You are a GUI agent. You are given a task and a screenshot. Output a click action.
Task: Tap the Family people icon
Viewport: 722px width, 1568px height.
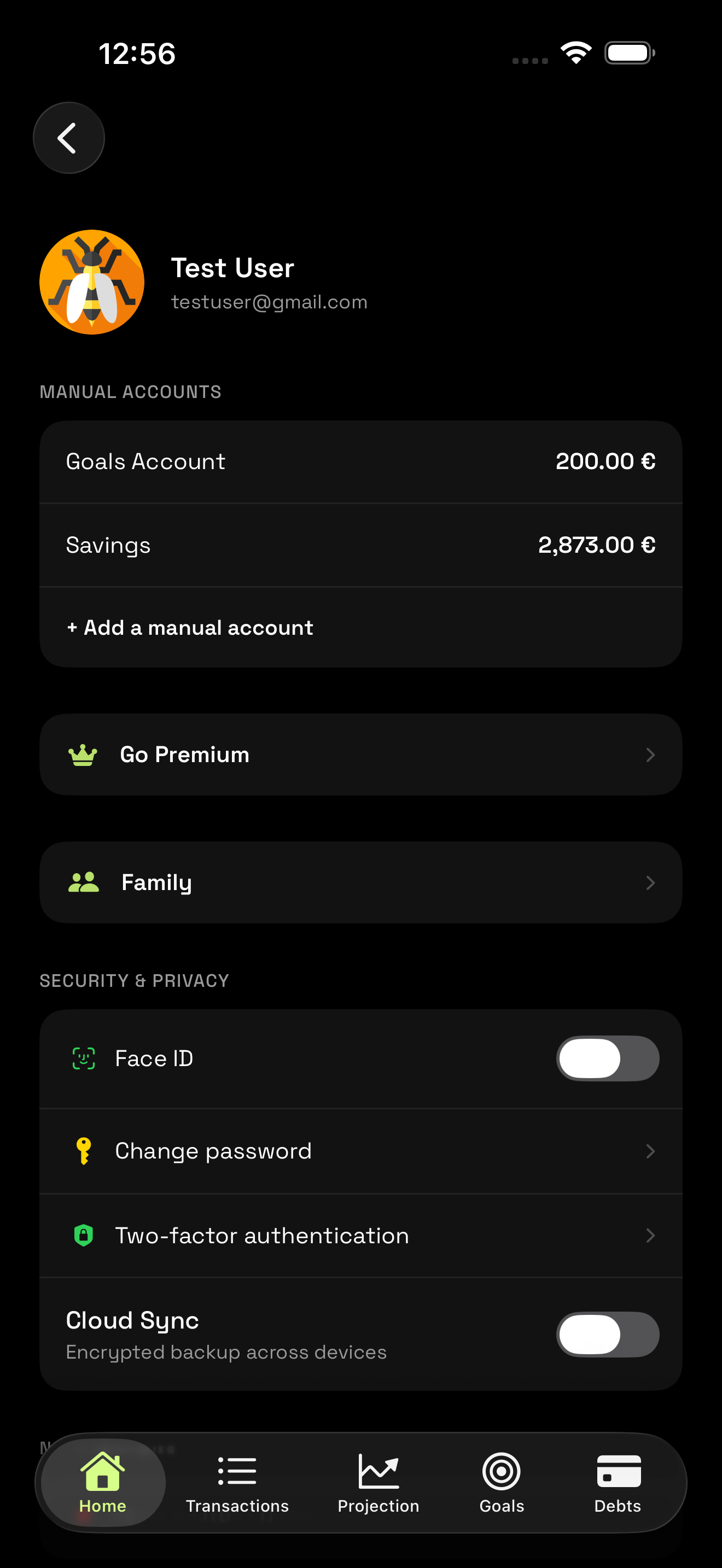[83, 882]
